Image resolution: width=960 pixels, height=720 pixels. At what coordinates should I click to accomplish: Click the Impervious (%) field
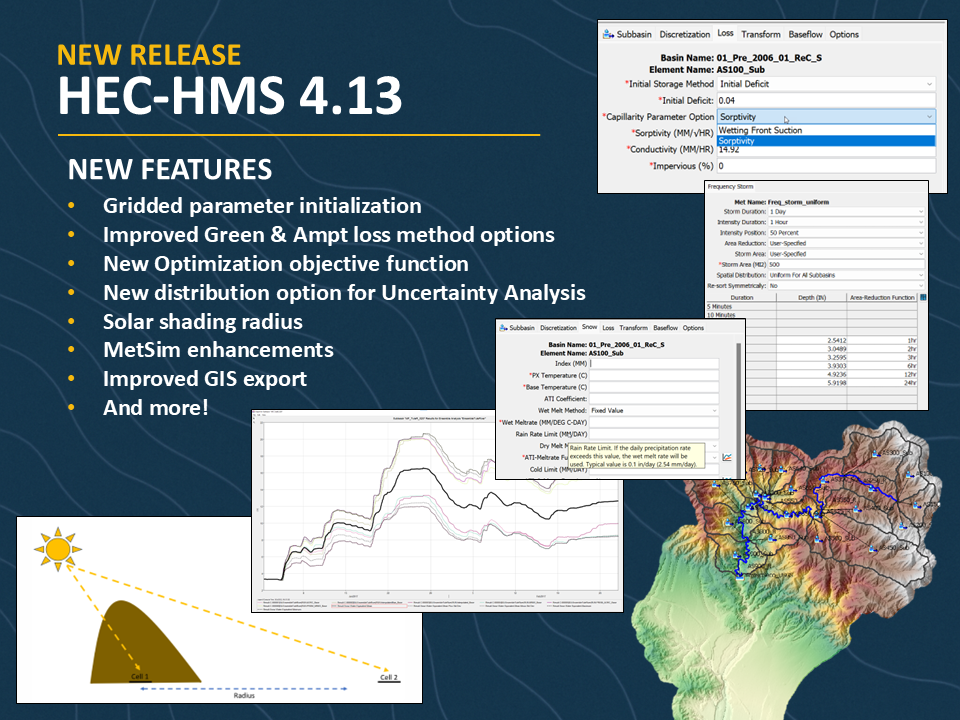click(827, 166)
